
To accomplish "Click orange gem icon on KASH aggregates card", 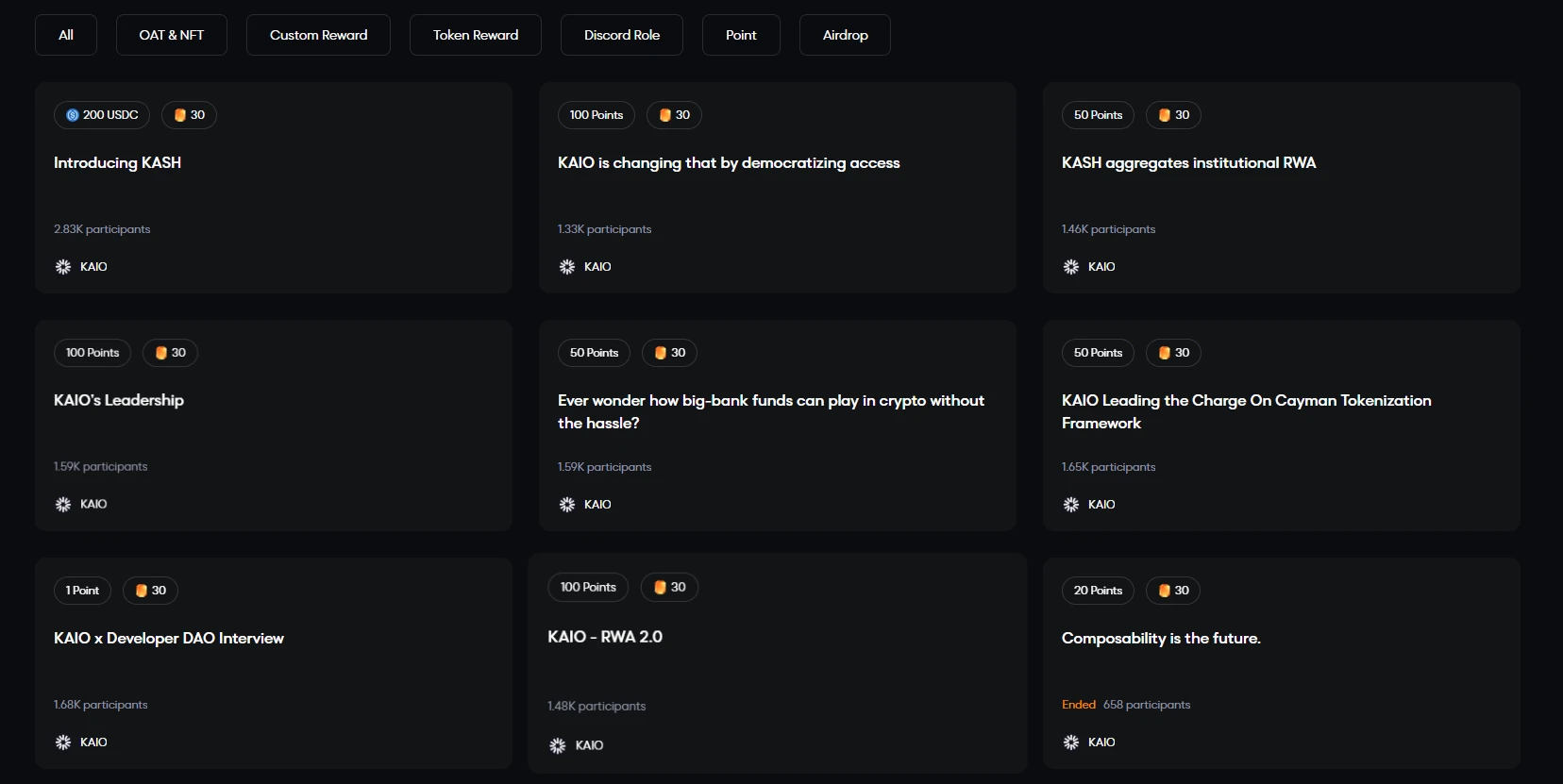I will point(1165,115).
